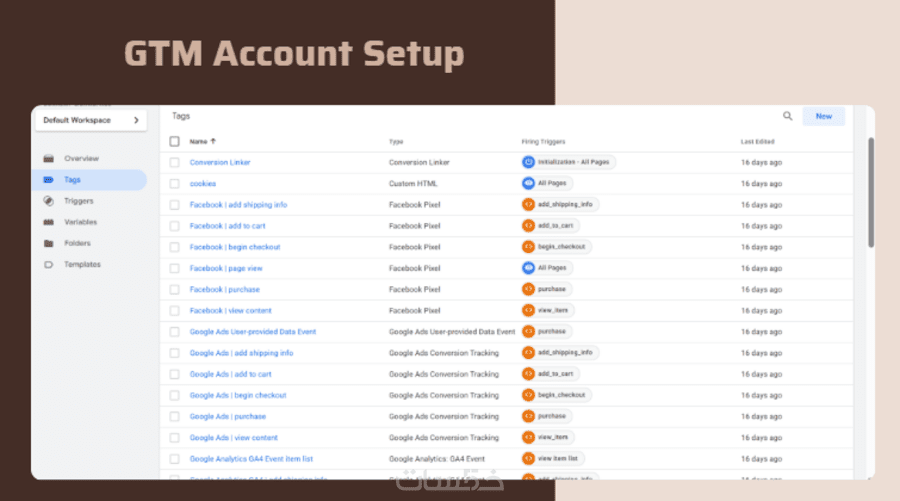Sort tags by the Name column arrow
The height and width of the screenshot is (501, 900).
[x=213, y=141]
